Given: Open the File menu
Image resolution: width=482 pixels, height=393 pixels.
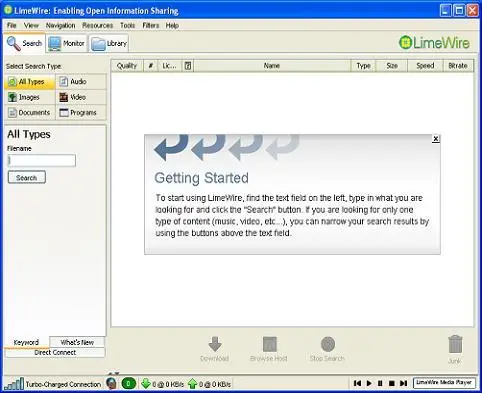Looking at the screenshot, I should coord(12,25).
